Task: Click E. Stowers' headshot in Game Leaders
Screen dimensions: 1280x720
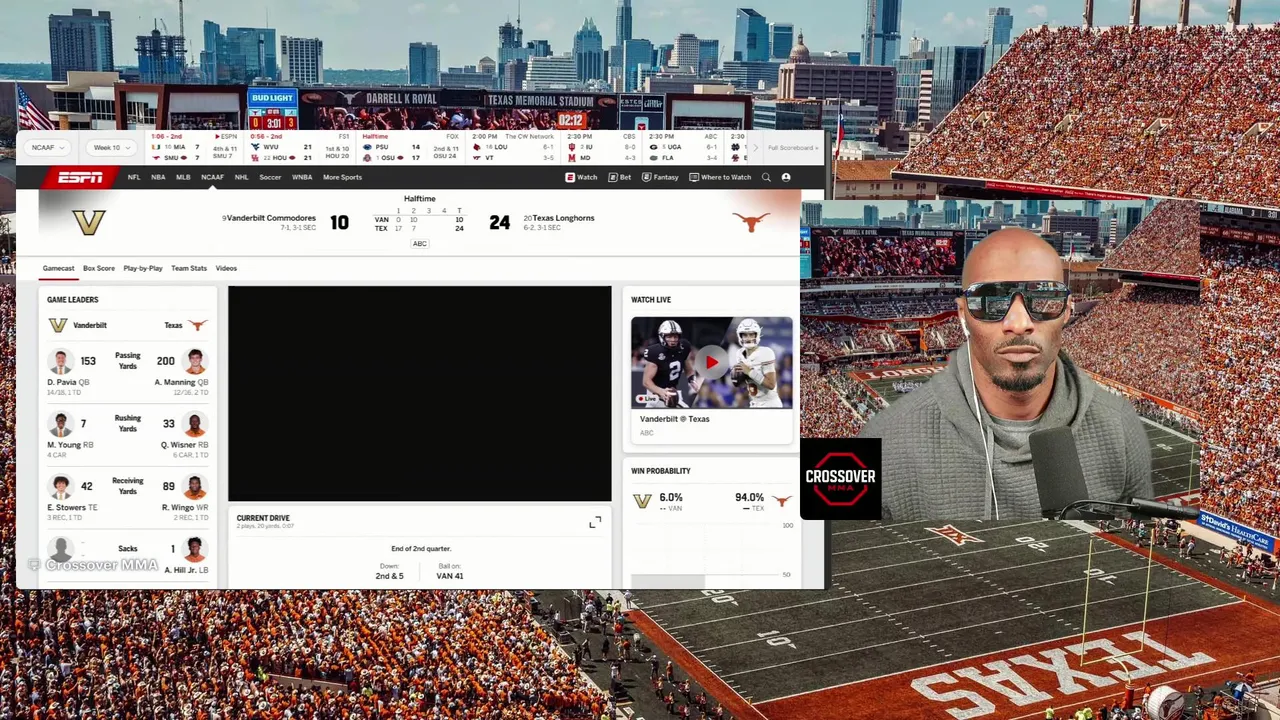Action: 61,487
